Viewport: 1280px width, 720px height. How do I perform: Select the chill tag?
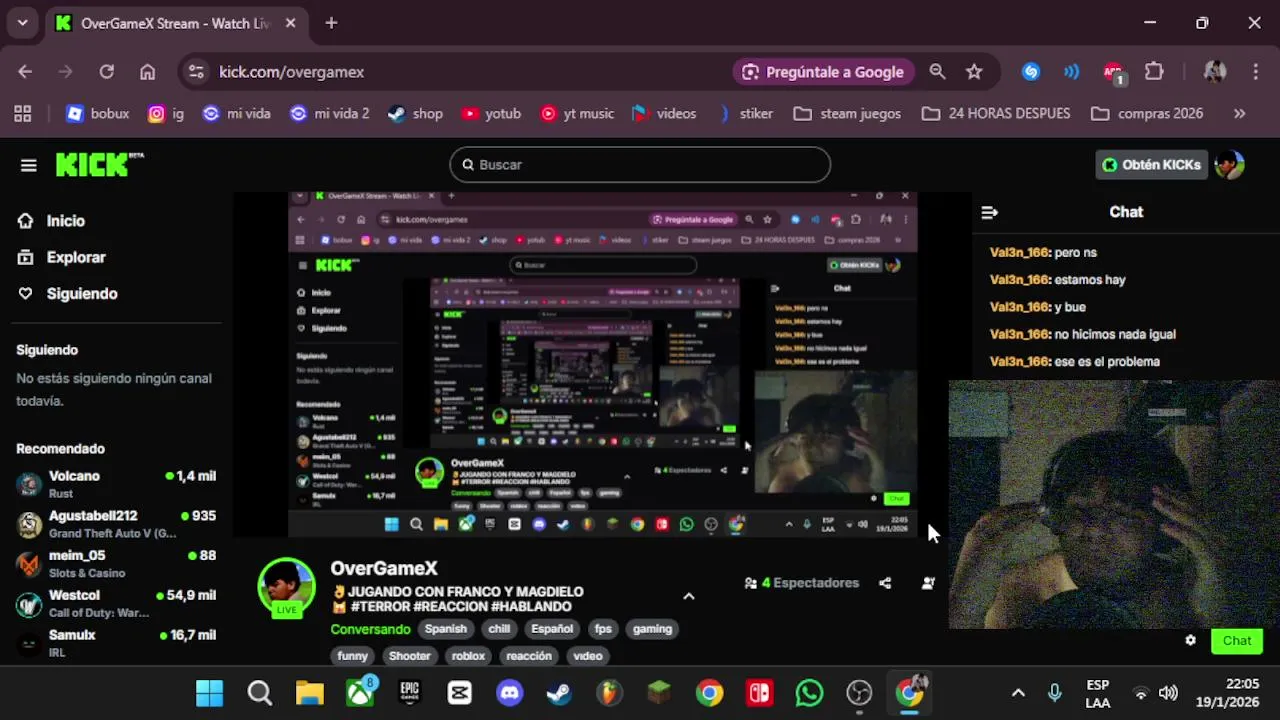(499, 629)
